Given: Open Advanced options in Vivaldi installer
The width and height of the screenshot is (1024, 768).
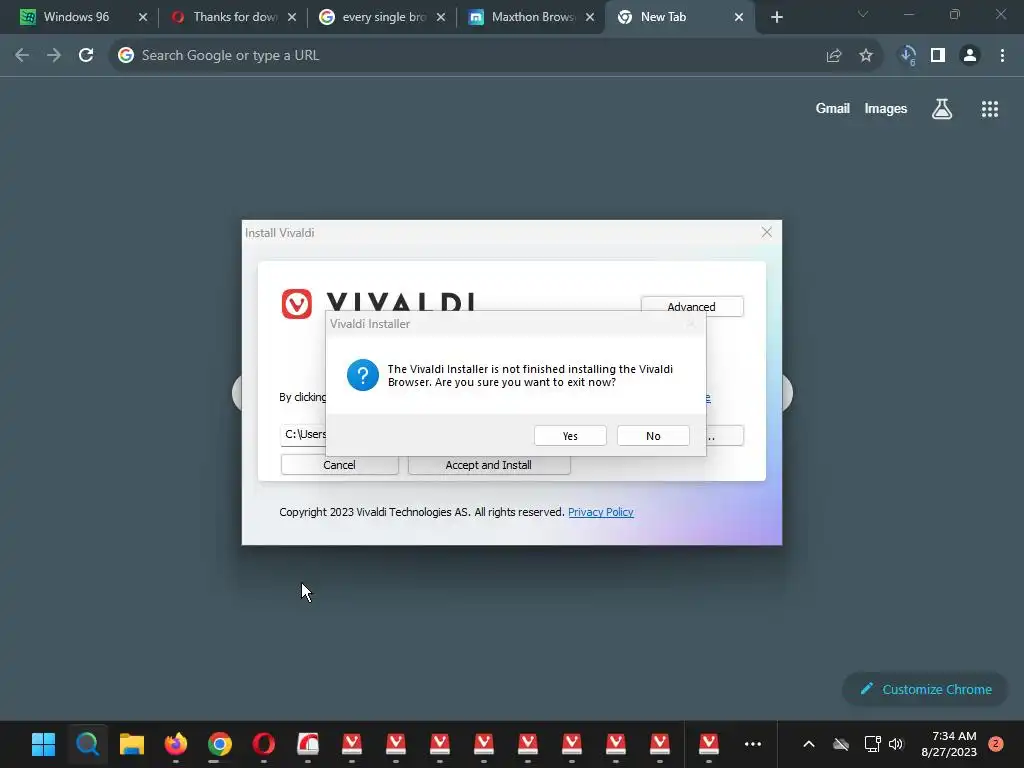Looking at the screenshot, I should click(x=692, y=306).
